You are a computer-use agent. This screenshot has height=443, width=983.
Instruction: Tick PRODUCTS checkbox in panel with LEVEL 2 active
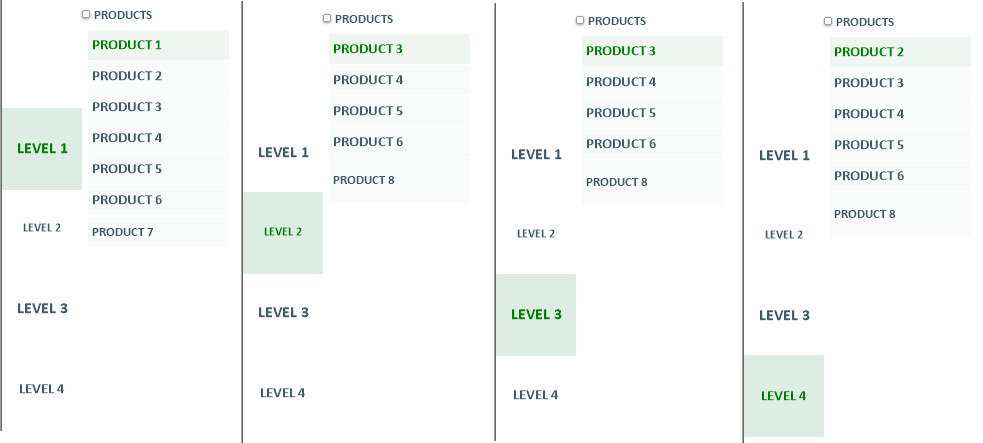[x=327, y=18]
